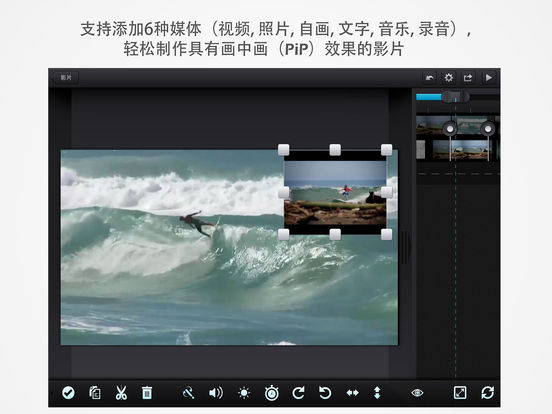Click the copy clip icon
Viewport: 552px width, 414px height.
coord(95,393)
